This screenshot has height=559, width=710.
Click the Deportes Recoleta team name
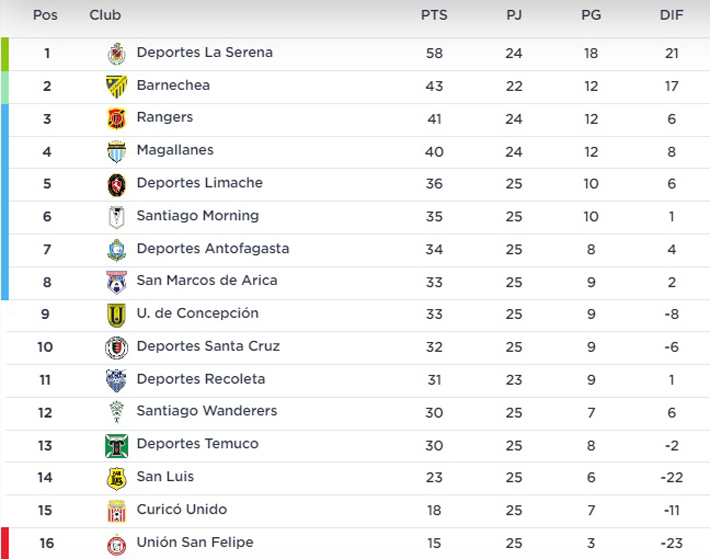[x=200, y=379]
